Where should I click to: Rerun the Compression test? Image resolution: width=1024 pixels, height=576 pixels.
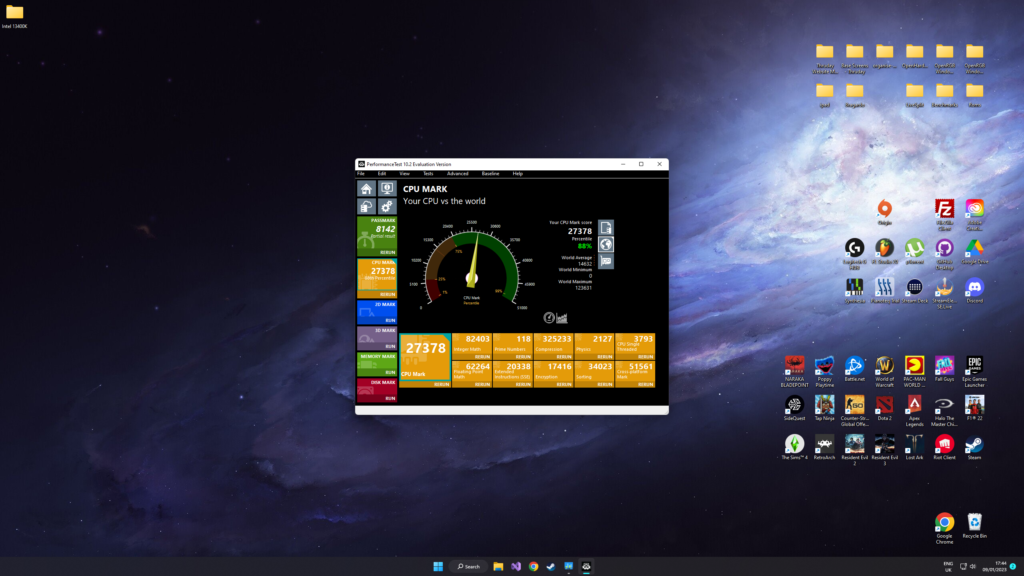[x=564, y=357]
